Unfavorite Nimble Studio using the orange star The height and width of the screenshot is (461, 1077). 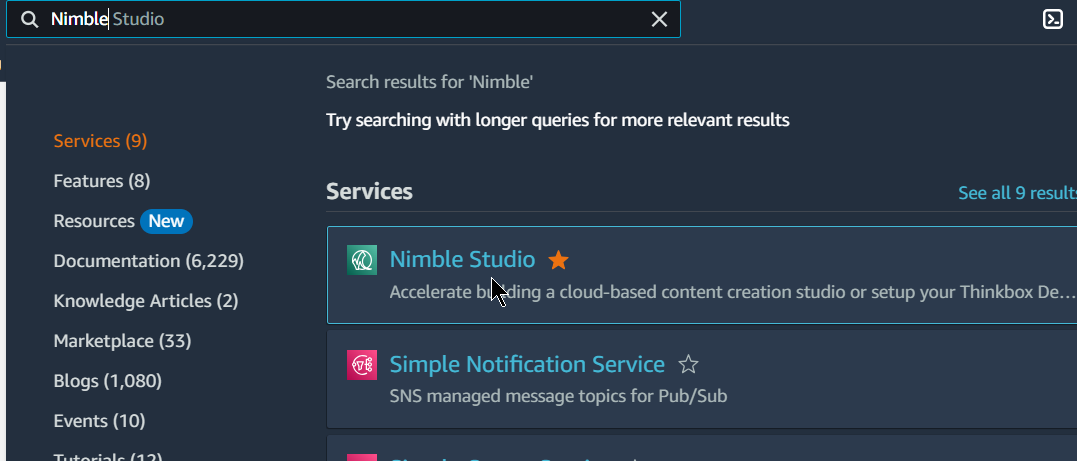coord(558,260)
